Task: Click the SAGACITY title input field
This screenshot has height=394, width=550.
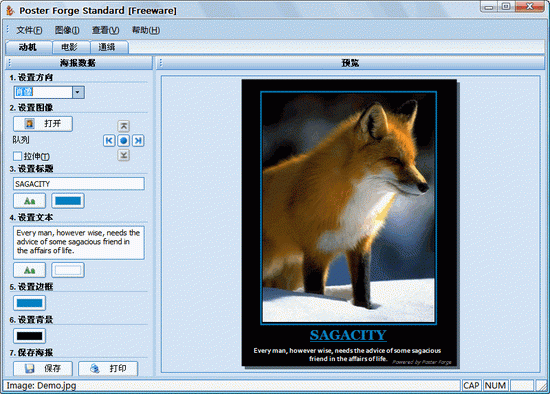Action: tap(79, 184)
